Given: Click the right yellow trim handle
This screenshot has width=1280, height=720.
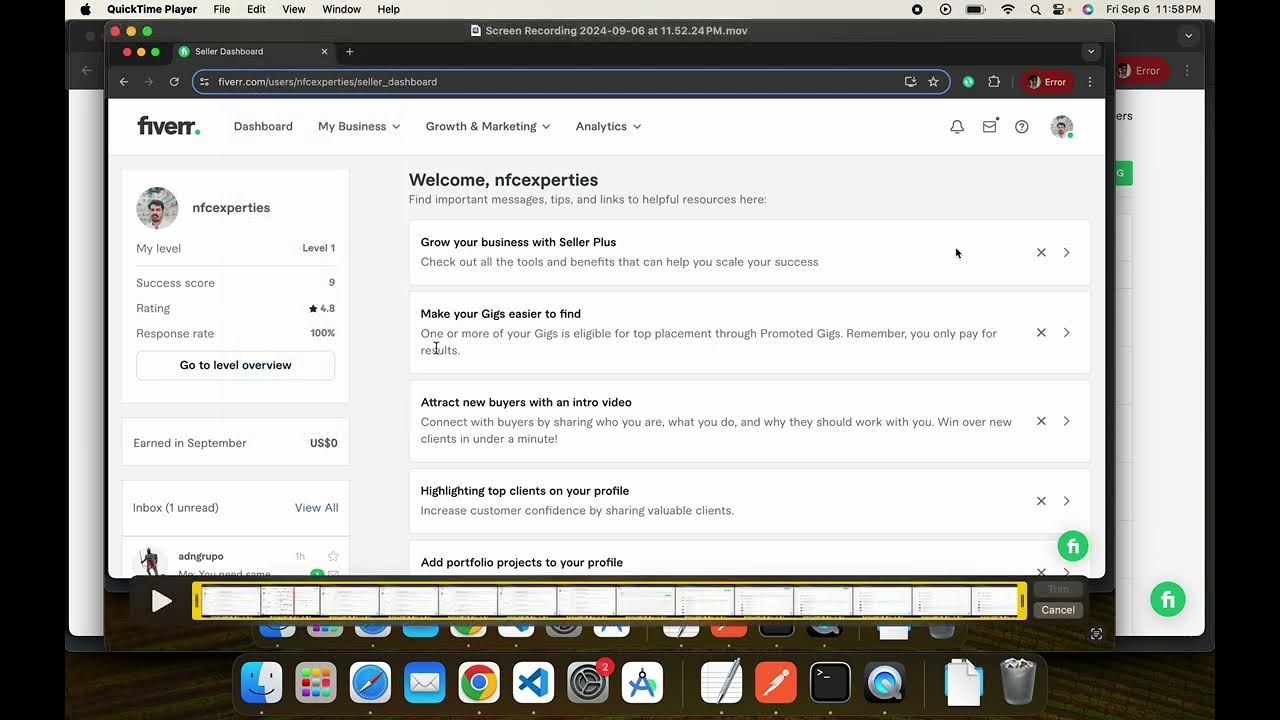Looking at the screenshot, I should 1022,601.
